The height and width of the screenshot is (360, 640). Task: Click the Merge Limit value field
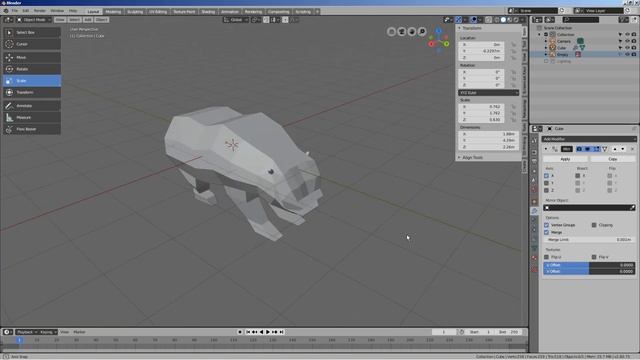(x=589, y=240)
